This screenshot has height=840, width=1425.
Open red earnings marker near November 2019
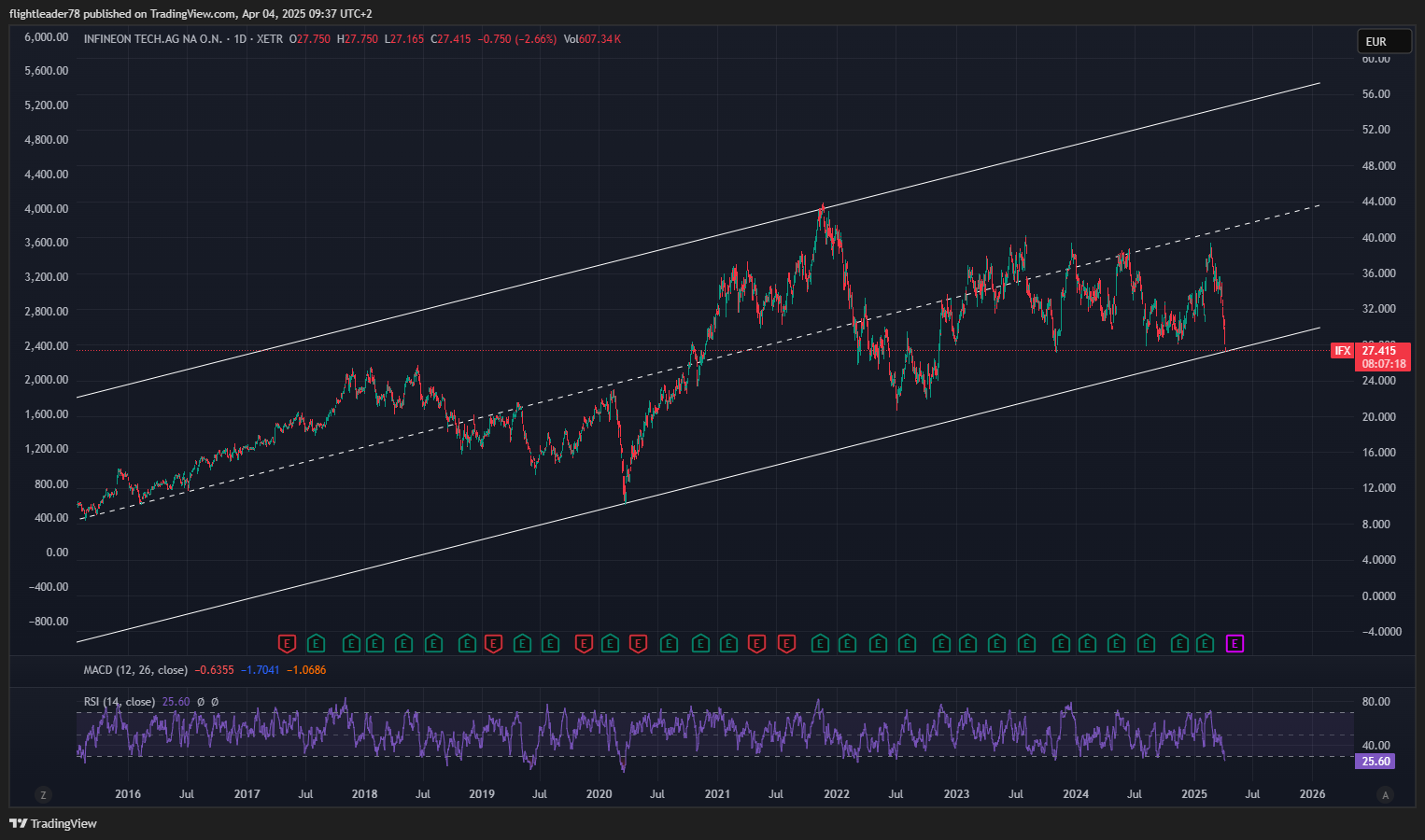(584, 643)
